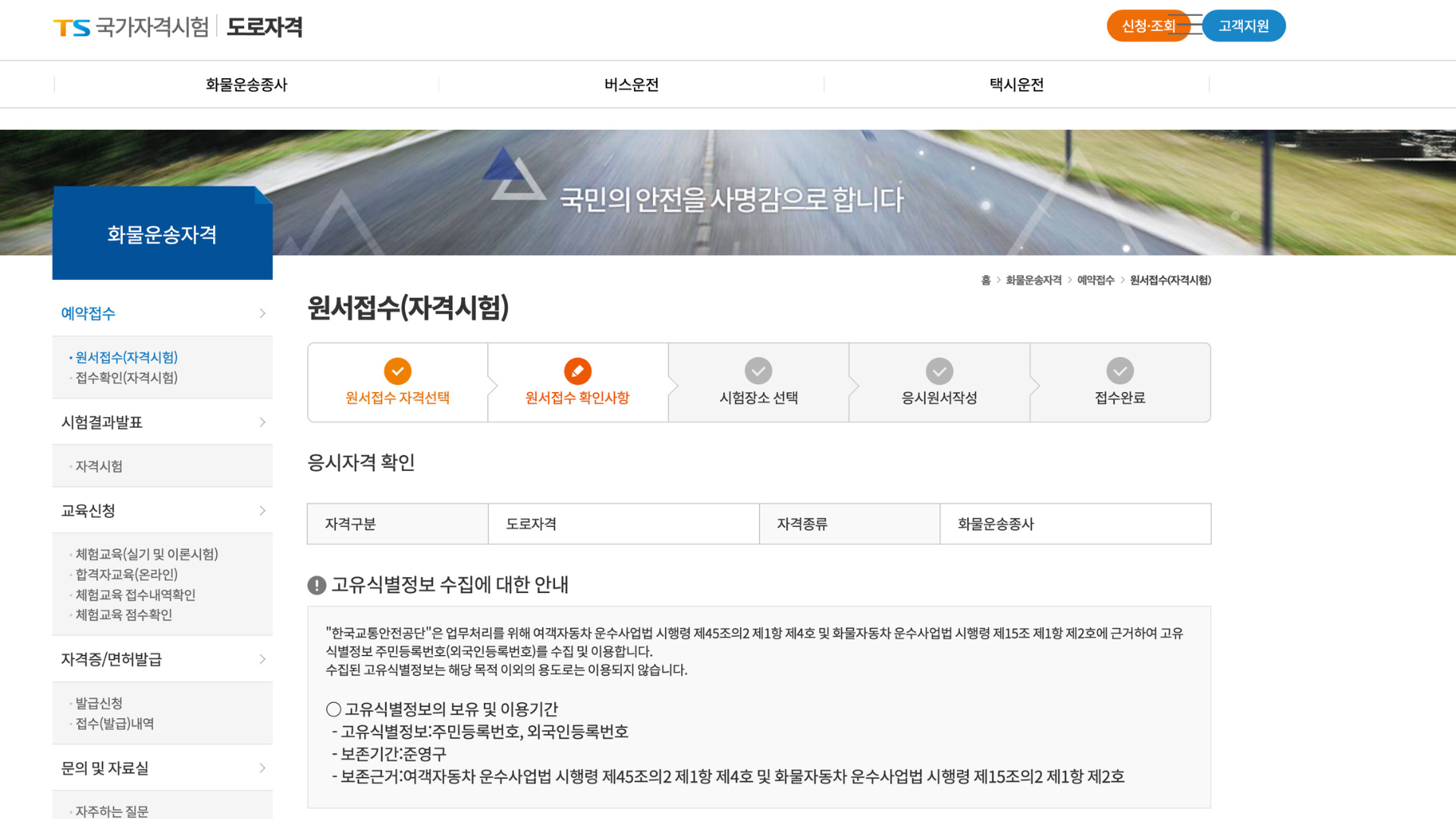Open 자주하는 질문
Viewport: 1456px width, 819px height.
tap(111, 811)
